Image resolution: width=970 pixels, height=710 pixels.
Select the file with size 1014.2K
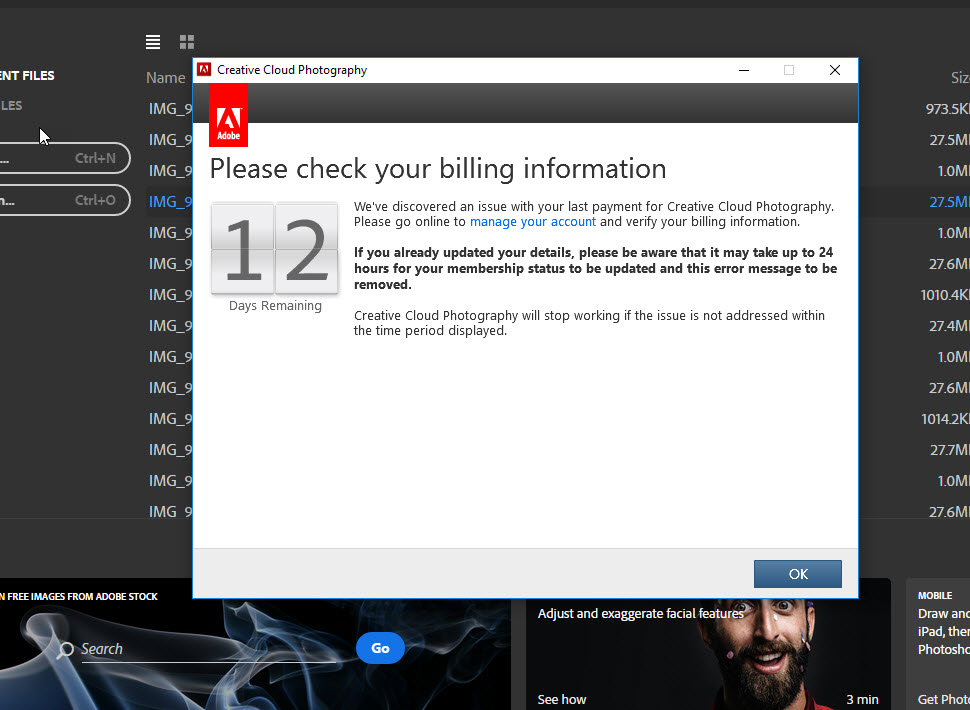pos(558,419)
